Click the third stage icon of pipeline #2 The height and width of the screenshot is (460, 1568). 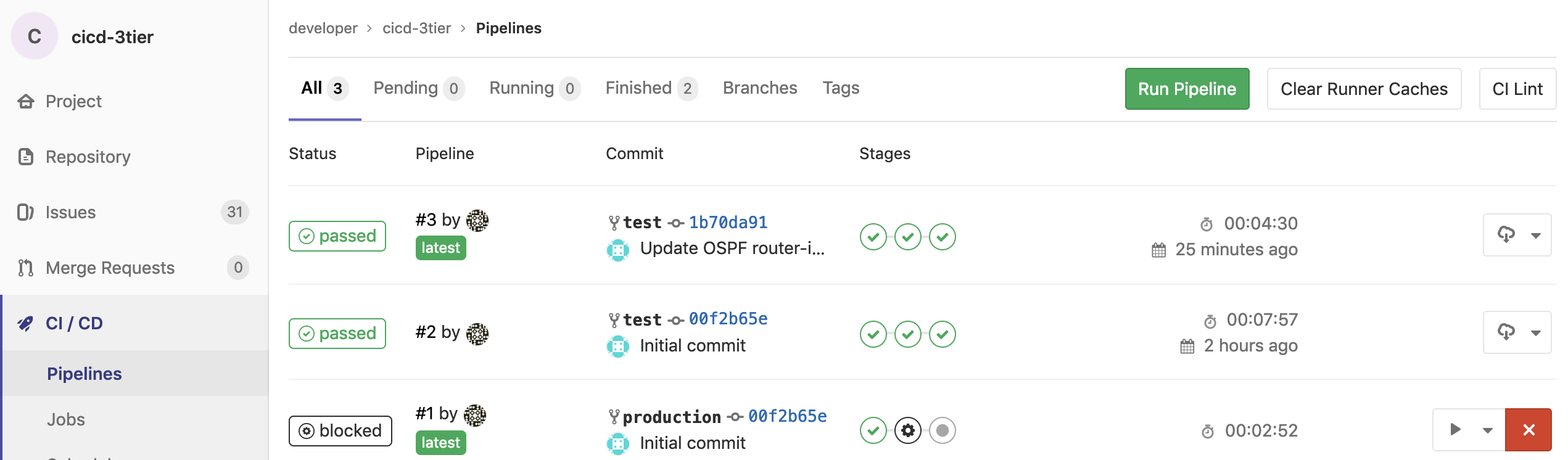coord(942,334)
